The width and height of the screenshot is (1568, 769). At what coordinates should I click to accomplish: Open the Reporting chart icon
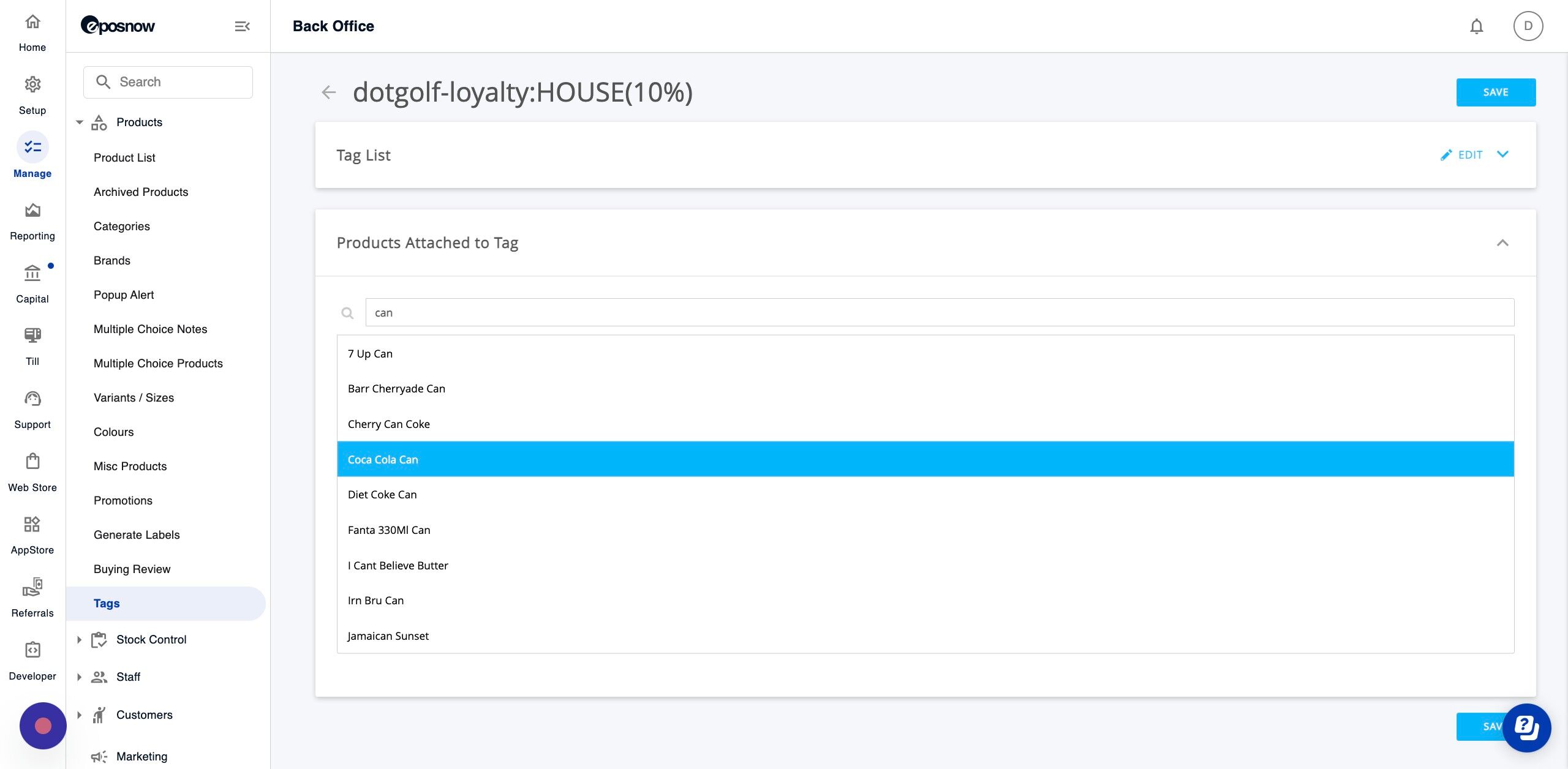coord(32,211)
